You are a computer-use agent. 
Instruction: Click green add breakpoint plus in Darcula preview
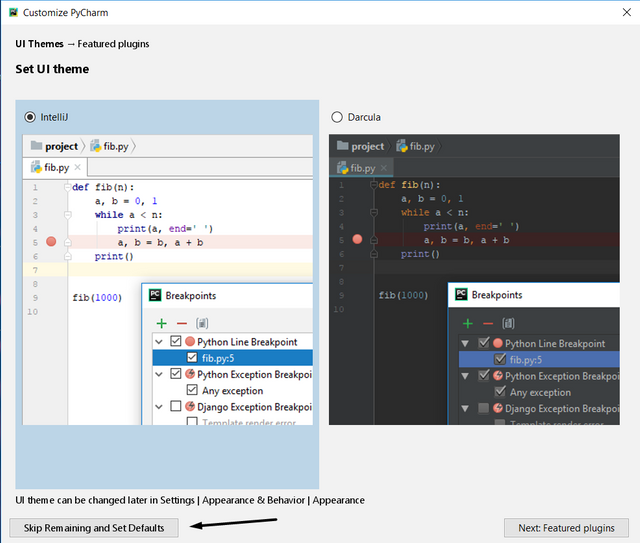point(468,323)
